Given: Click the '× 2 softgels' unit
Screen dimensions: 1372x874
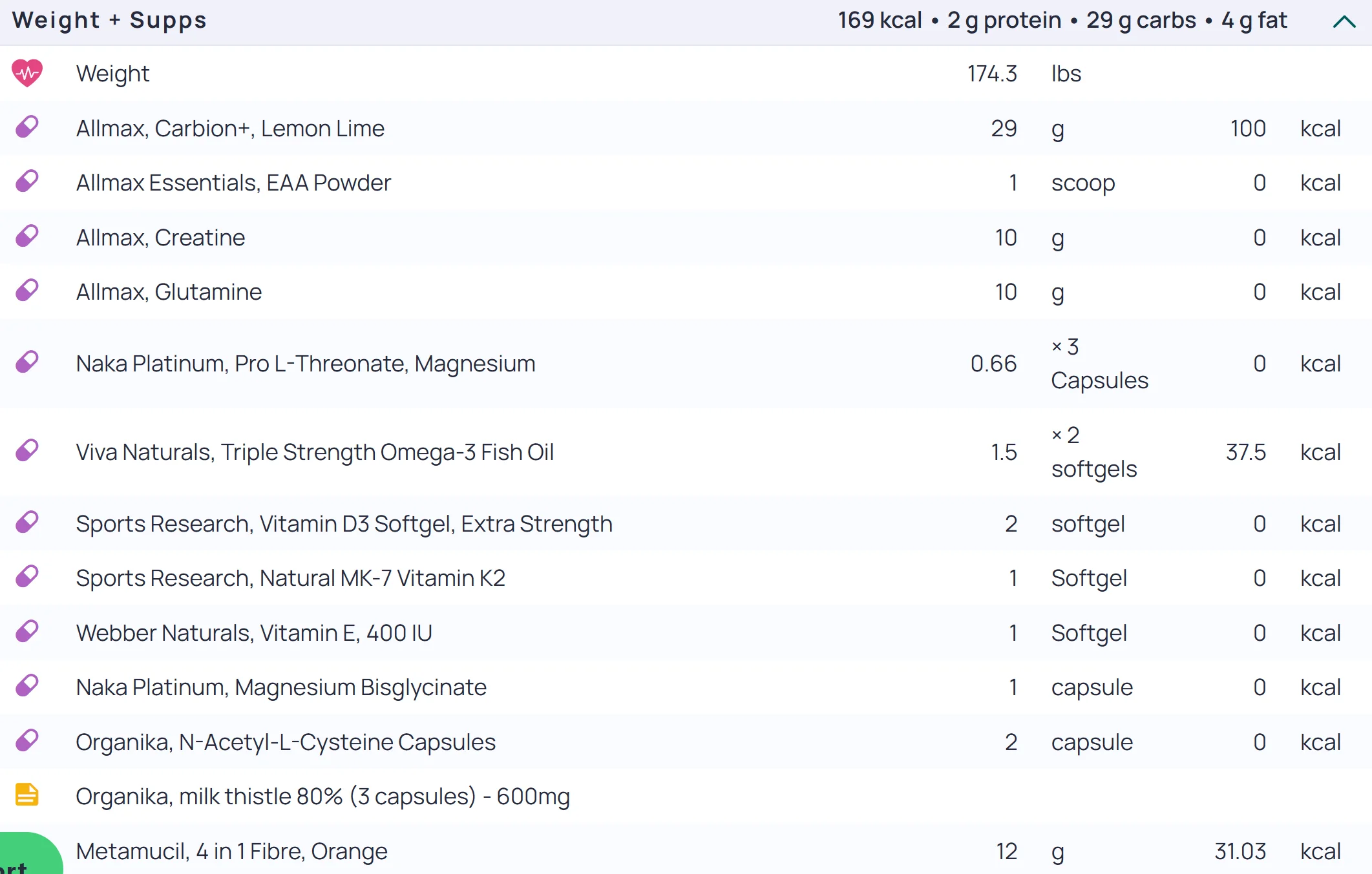Looking at the screenshot, I should tap(1094, 452).
